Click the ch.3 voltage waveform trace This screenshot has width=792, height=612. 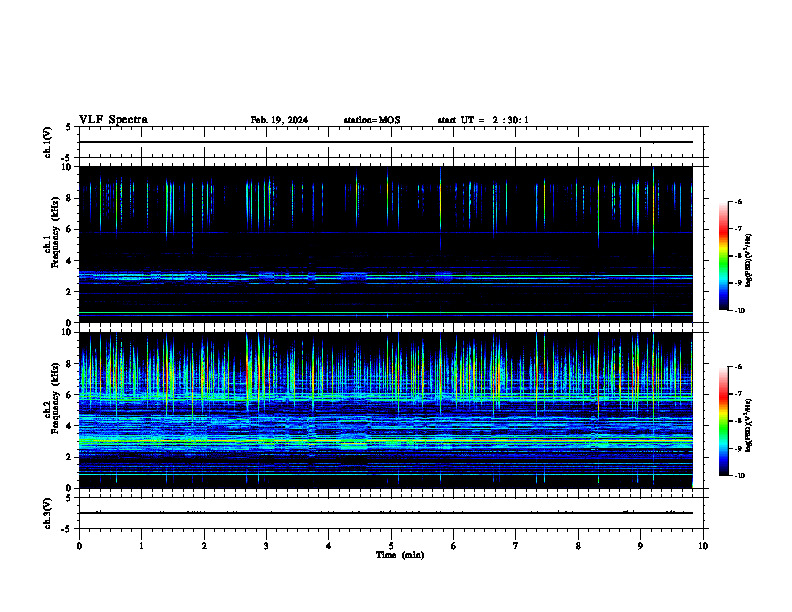pos(386,513)
